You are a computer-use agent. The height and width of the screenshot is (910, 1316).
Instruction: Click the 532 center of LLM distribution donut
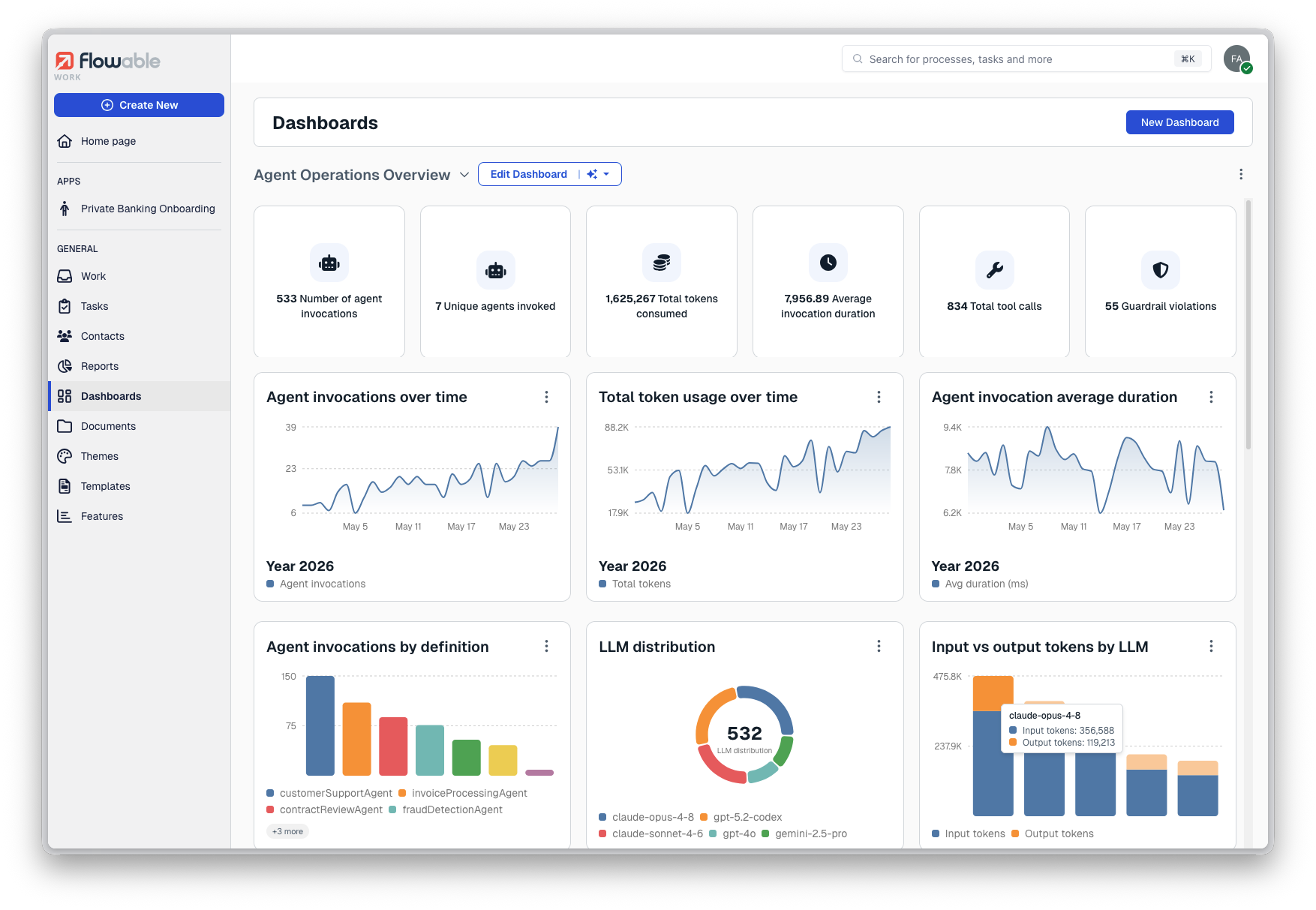(x=744, y=733)
